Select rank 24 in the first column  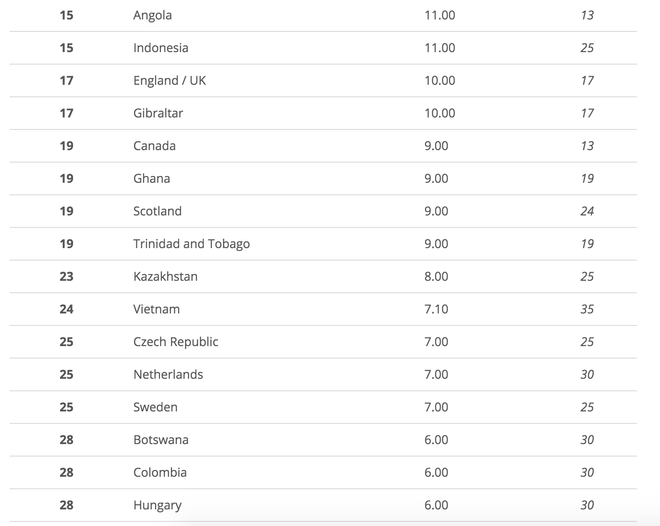coord(66,309)
